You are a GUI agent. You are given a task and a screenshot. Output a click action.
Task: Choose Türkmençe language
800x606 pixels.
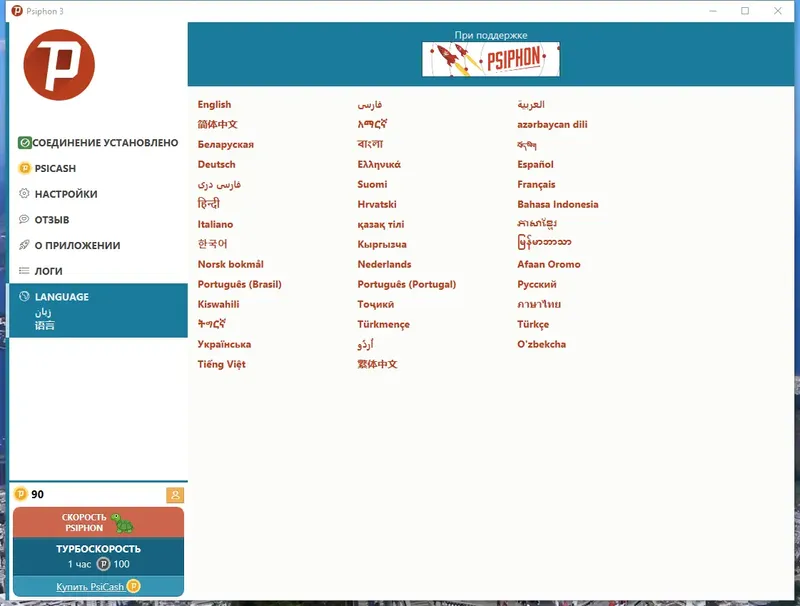[x=383, y=324]
